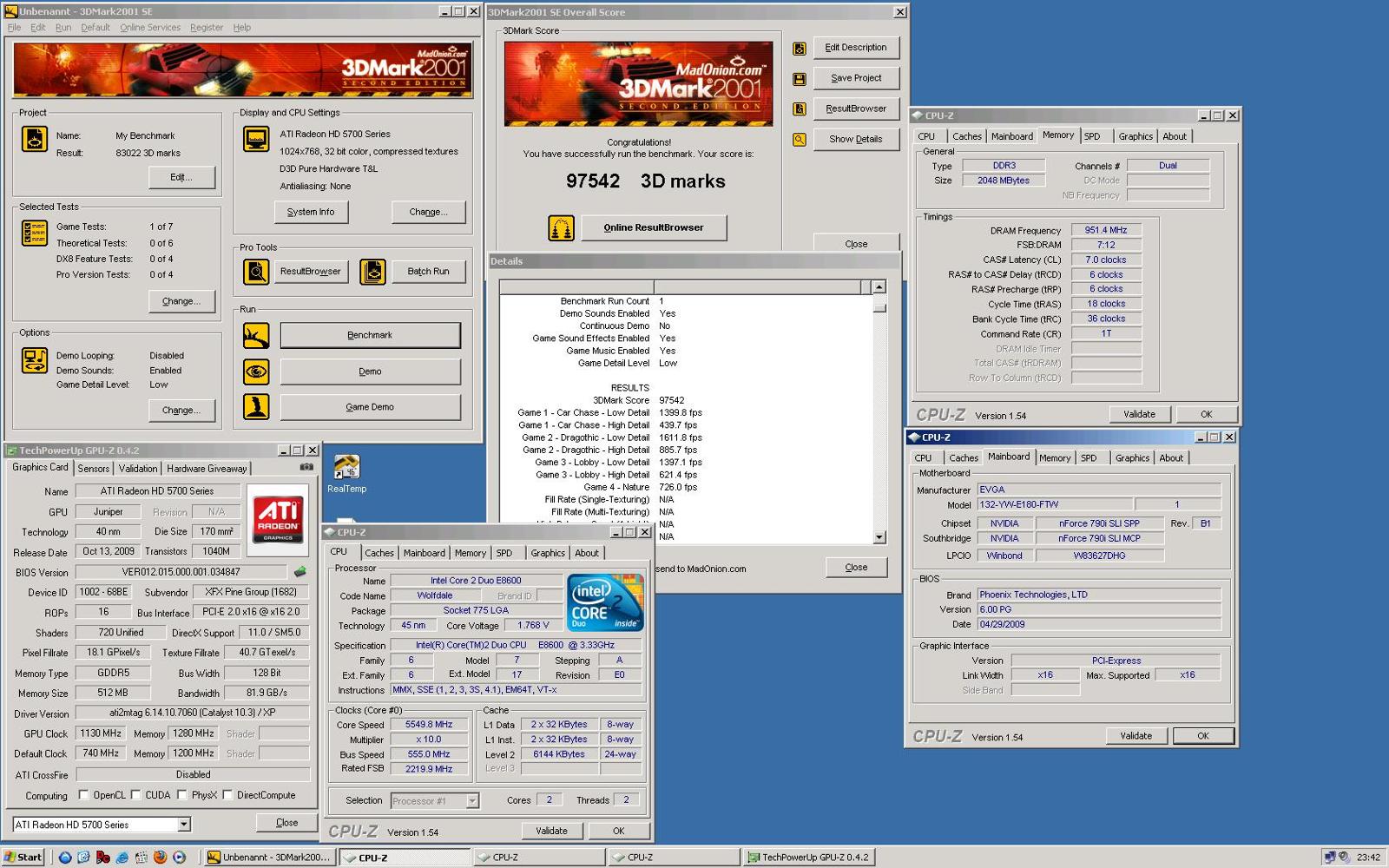Click the Options group icon in 3DMark
The height and width of the screenshot is (868, 1389).
35,360
